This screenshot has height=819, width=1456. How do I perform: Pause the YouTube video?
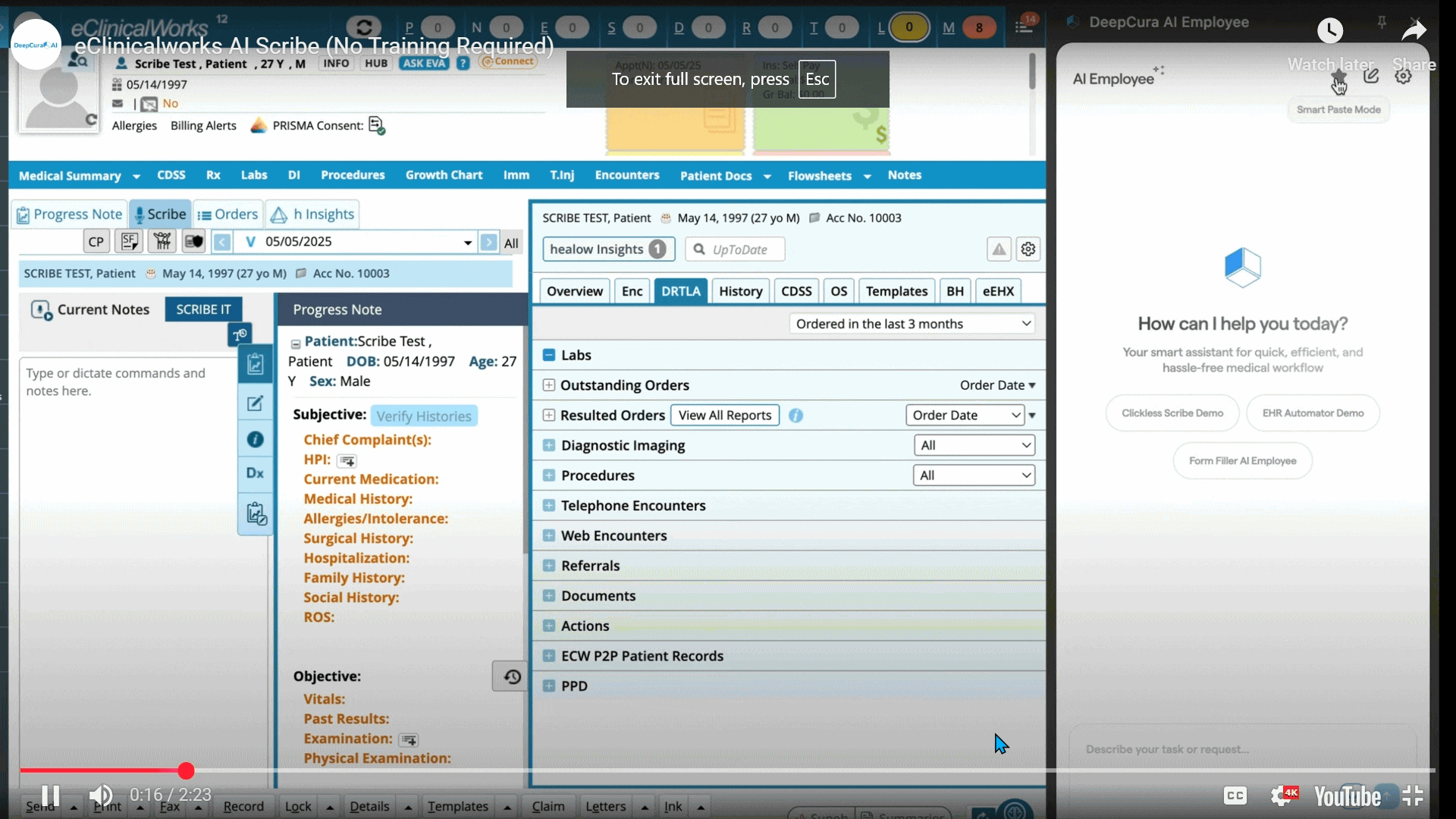coord(51,795)
